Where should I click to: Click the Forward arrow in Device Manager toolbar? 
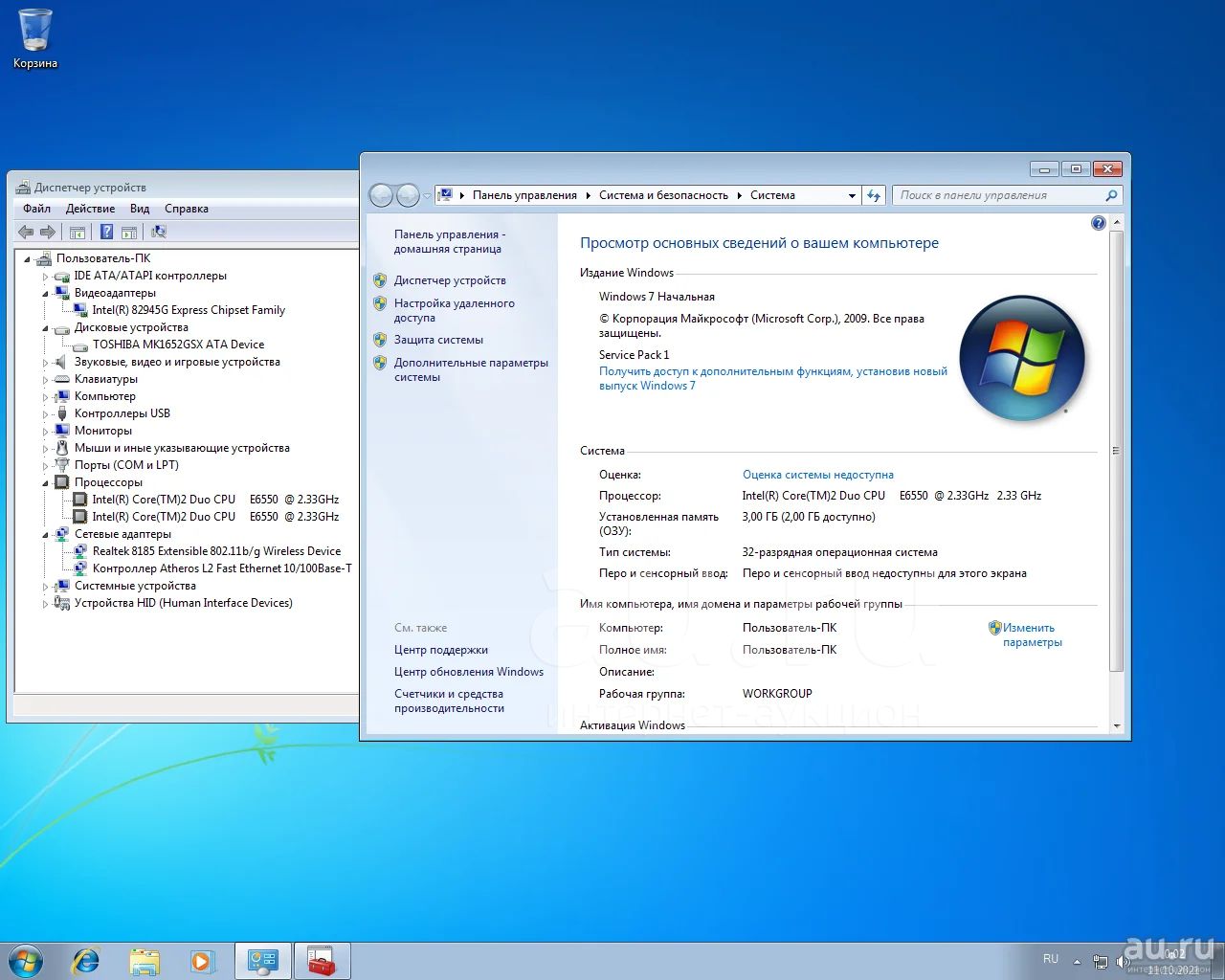(x=47, y=232)
